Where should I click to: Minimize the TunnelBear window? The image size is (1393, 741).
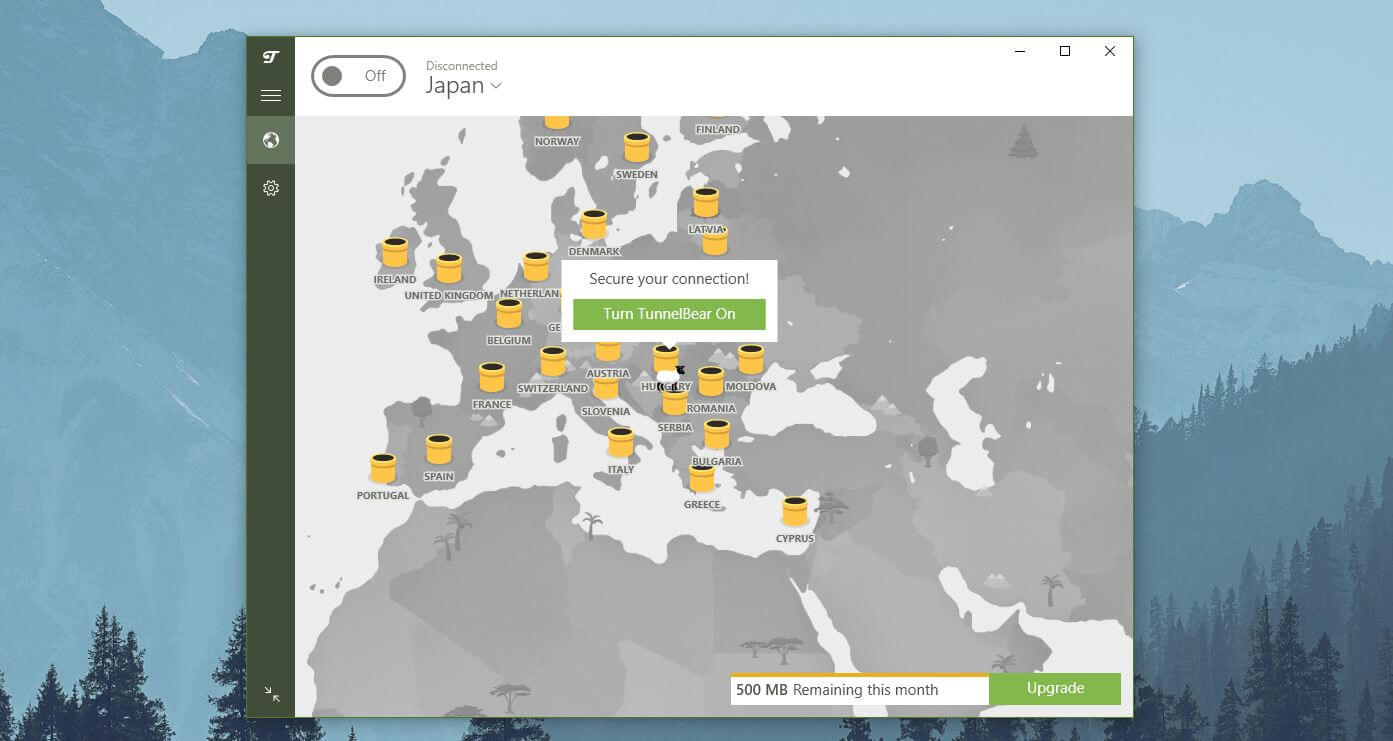[1020, 51]
